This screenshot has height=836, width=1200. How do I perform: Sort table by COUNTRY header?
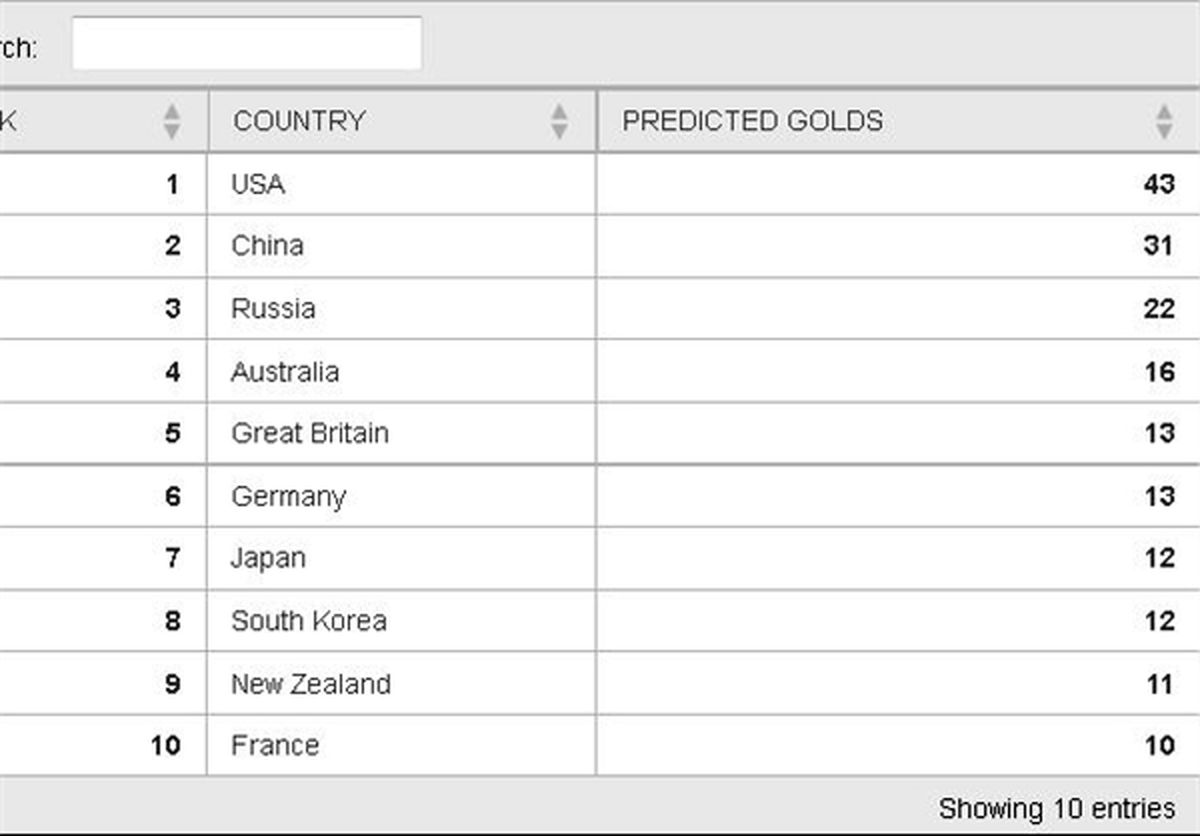coord(299,121)
